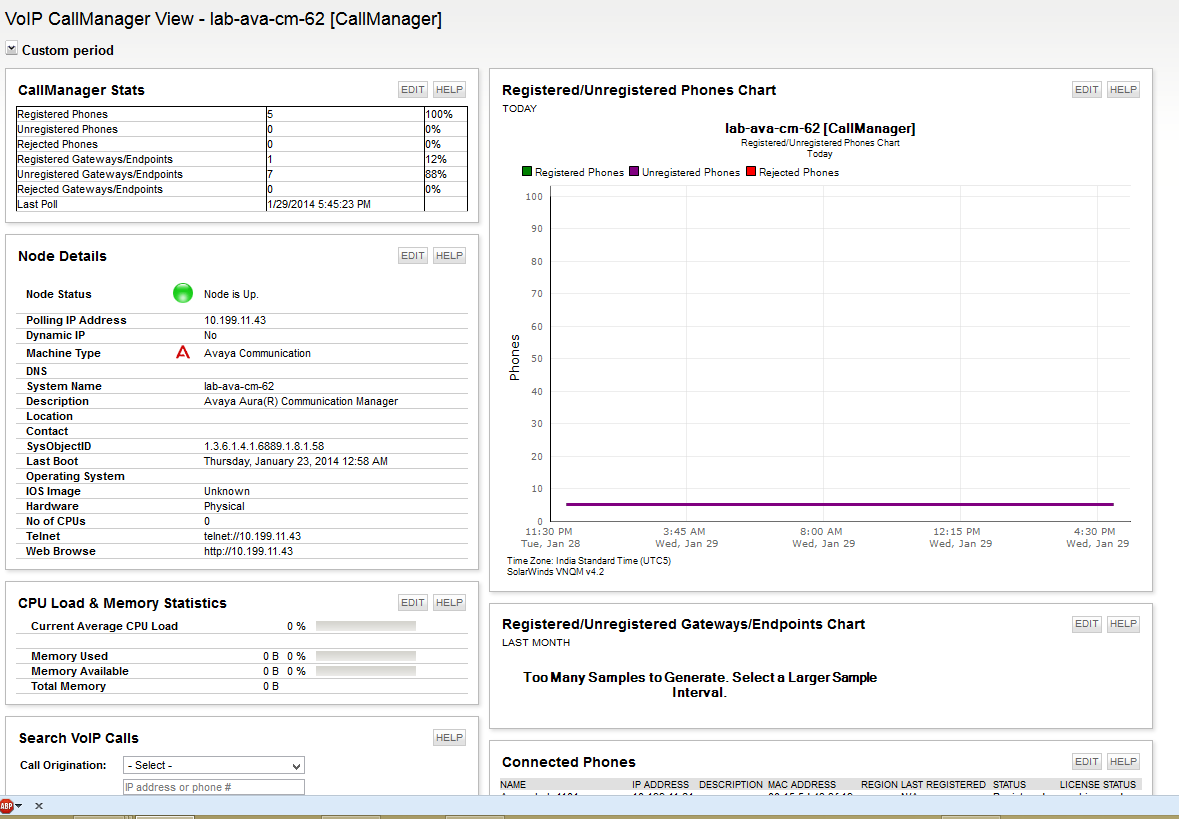This screenshot has width=1179, height=819.
Task: Click the Memory Available progress bar
Action: pyautogui.click(x=366, y=671)
